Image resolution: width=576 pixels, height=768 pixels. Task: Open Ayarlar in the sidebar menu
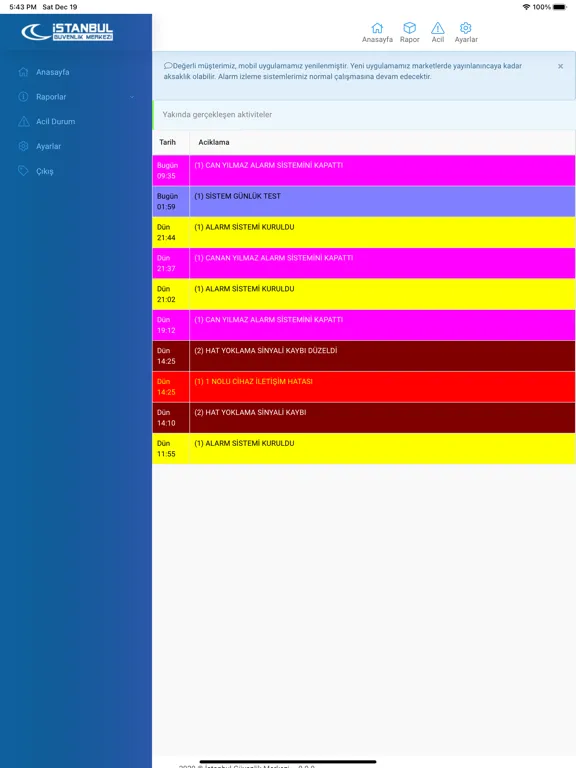pos(48,146)
